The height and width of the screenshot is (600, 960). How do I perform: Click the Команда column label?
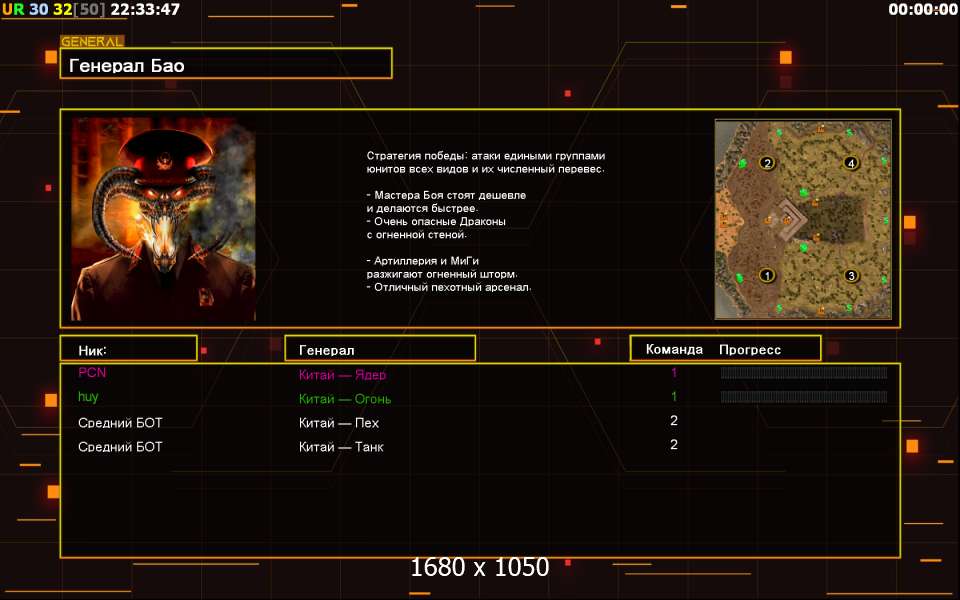tap(674, 349)
